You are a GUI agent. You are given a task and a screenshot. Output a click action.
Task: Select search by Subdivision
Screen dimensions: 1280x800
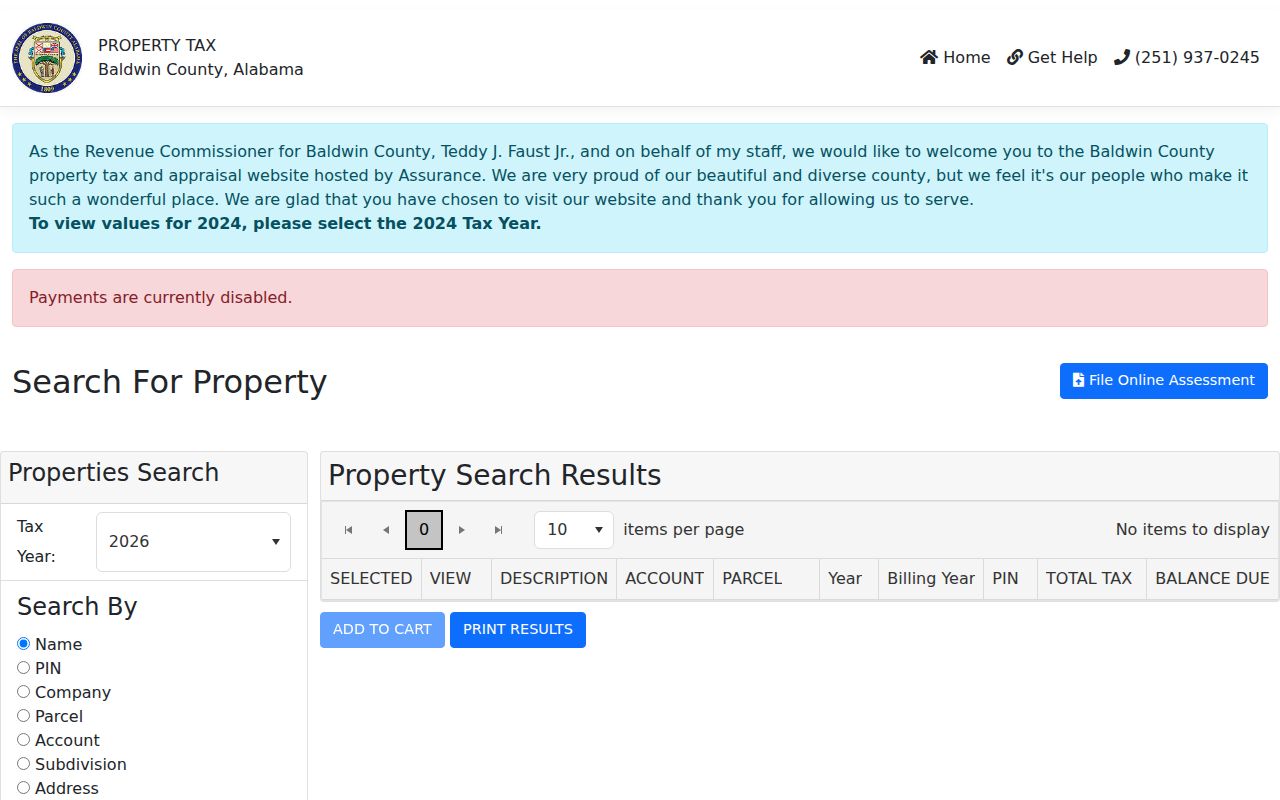tap(23, 764)
